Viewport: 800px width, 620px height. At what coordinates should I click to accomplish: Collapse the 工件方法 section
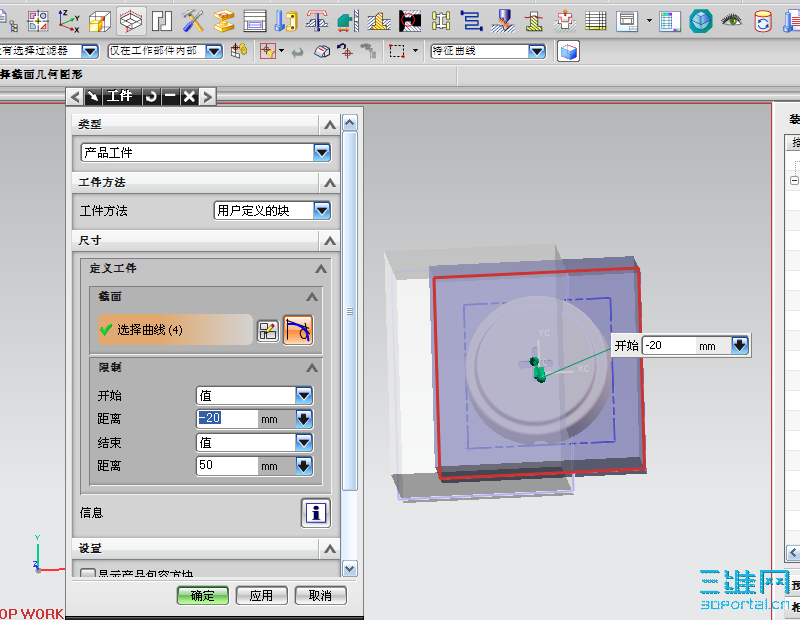(x=330, y=183)
